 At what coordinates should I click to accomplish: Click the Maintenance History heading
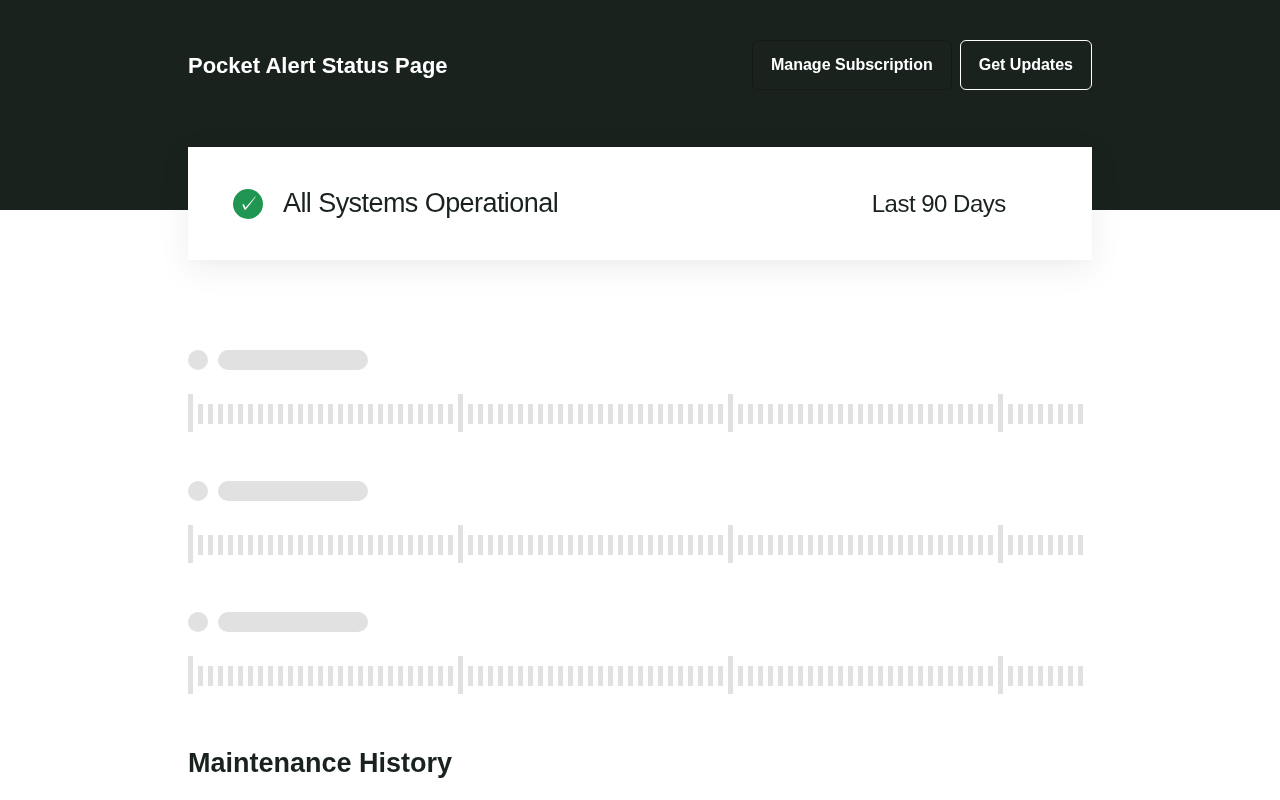[x=320, y=763]
